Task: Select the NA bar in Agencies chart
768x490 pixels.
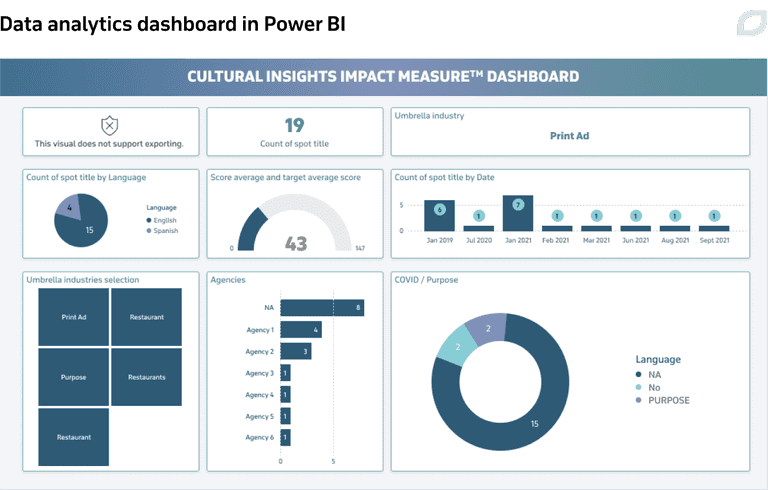Action: (x=321, y=308)
